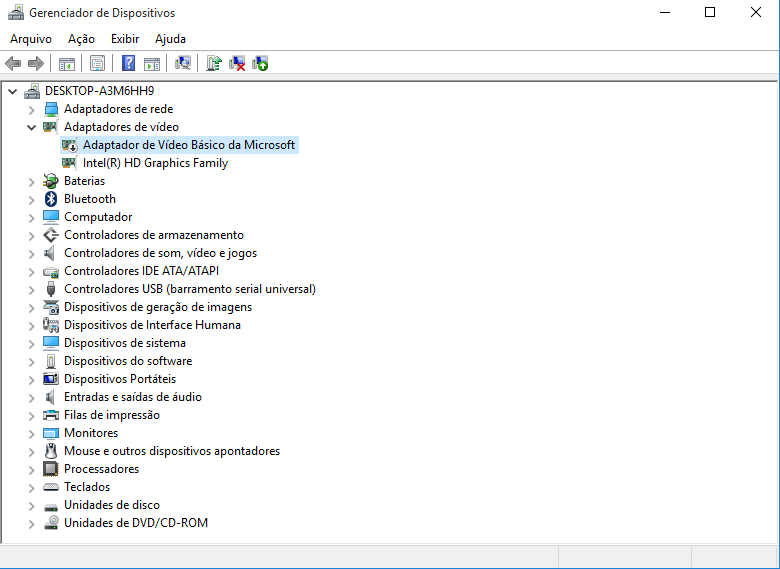Click the Back arrow in the toolbar
Screen dimensions: 780x569
tap(13, 63)
